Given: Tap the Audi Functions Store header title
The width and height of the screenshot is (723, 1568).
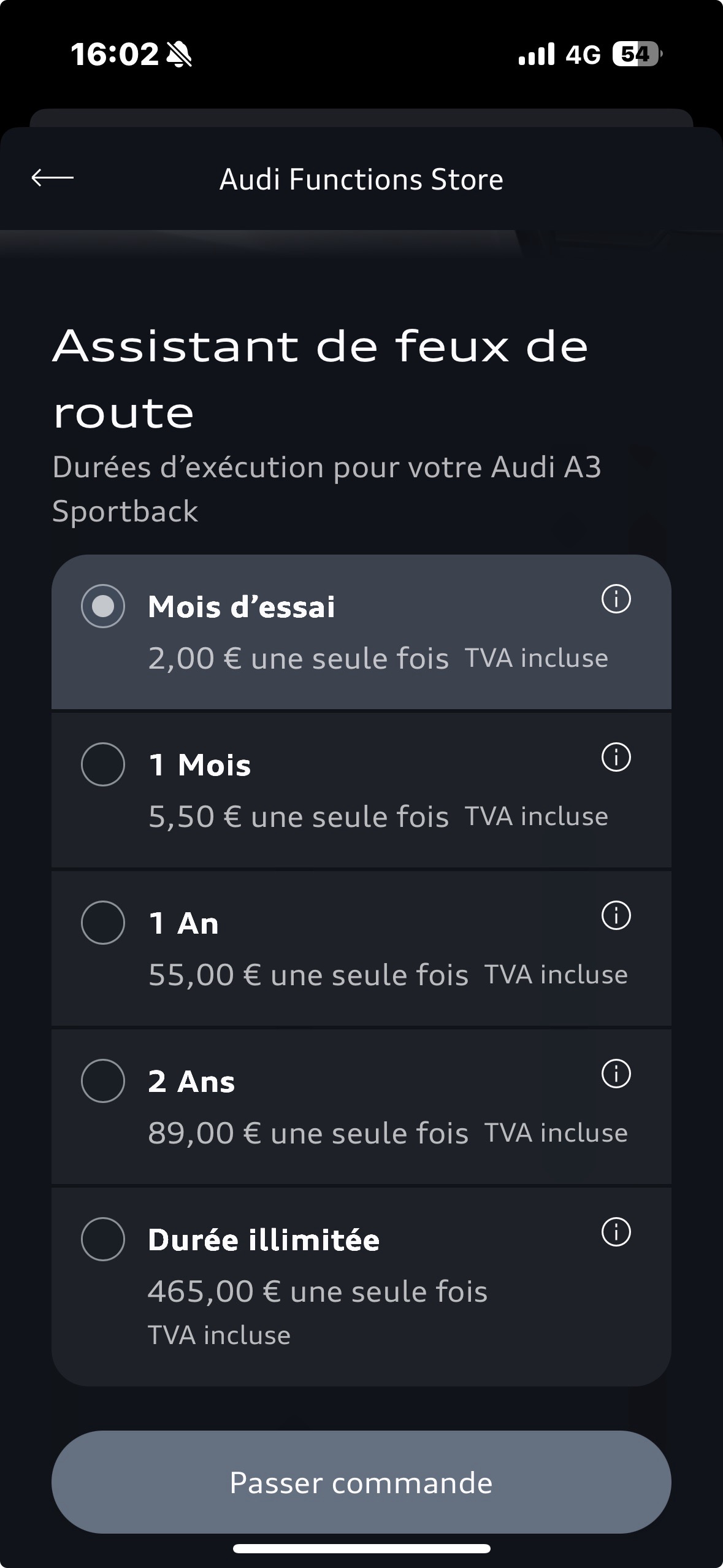Looking at the screenshot, I should 361,180.
